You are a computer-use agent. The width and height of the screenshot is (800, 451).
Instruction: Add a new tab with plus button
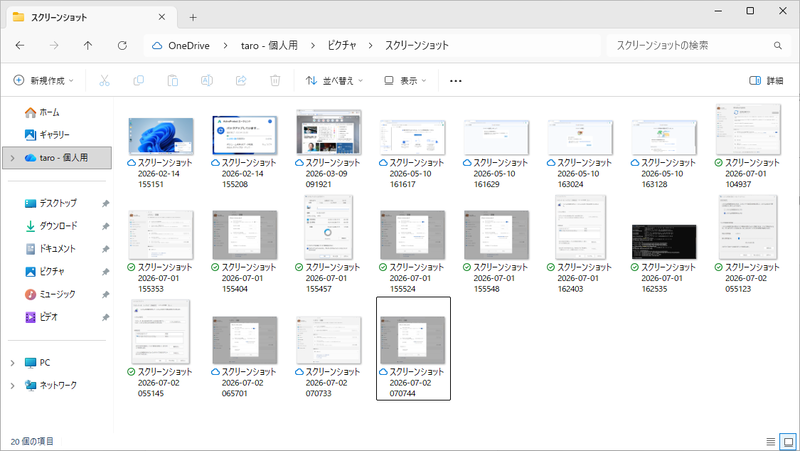pos(193,17)
